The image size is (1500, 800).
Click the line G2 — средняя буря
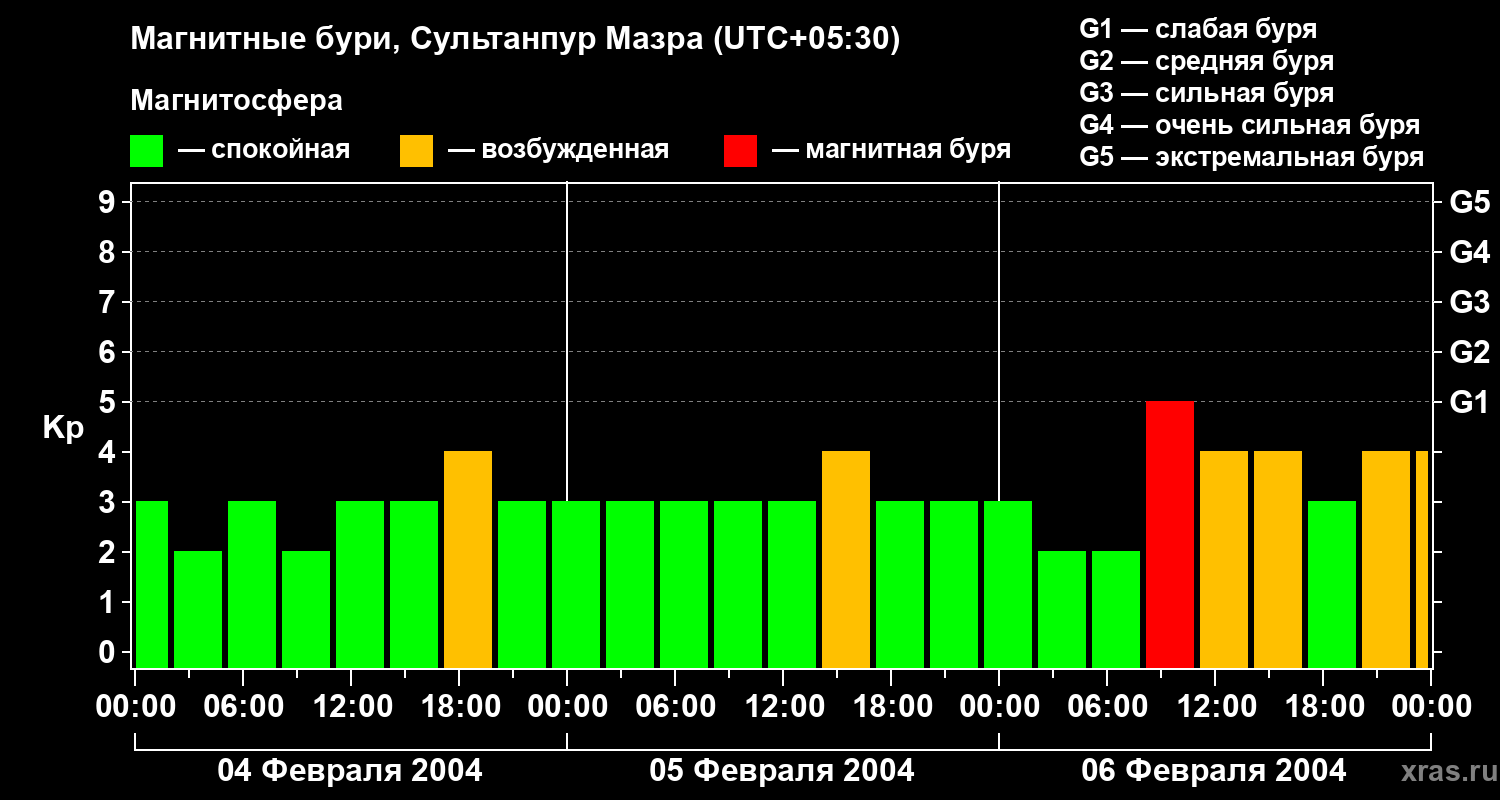click(x=1206, y=61)
